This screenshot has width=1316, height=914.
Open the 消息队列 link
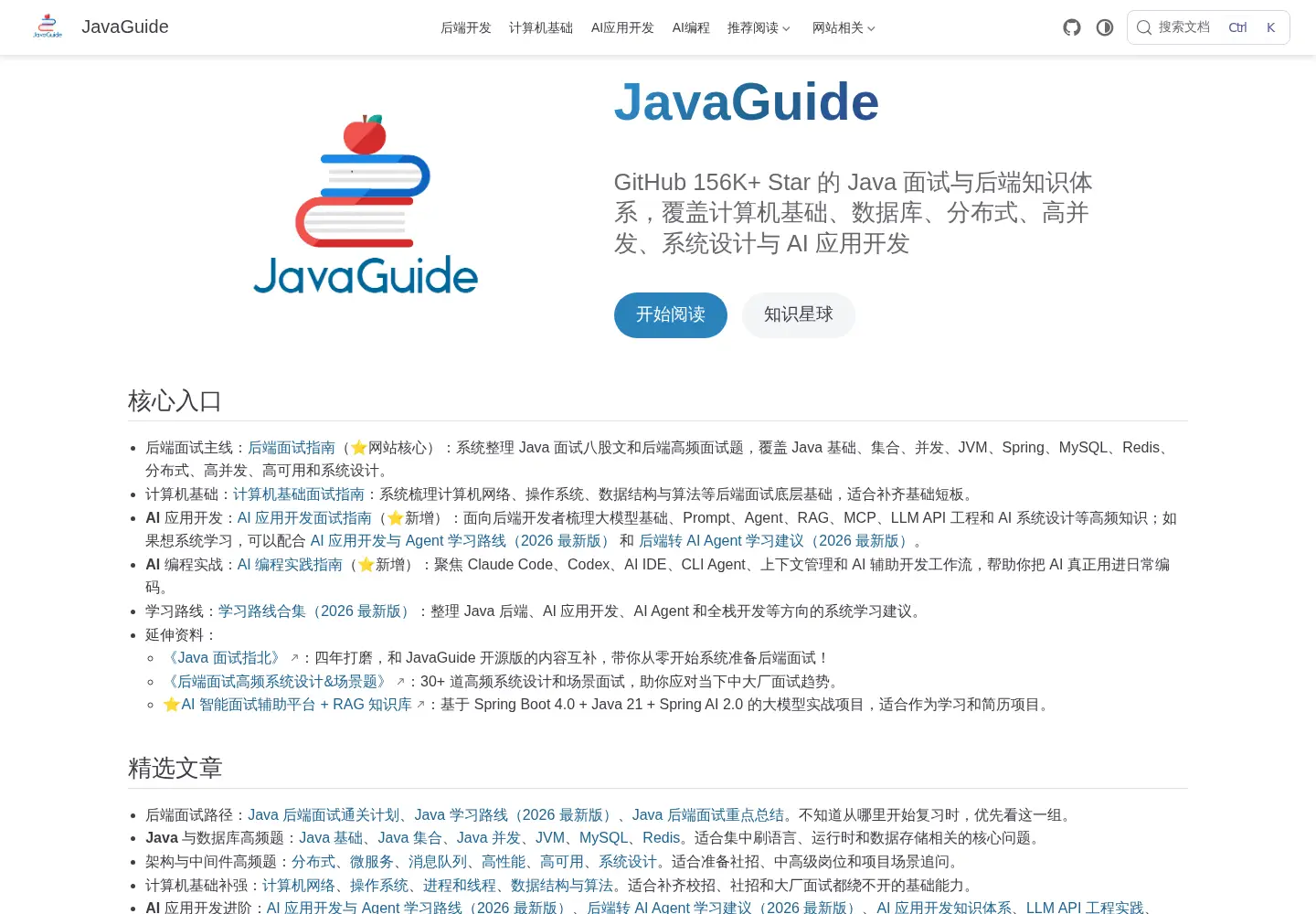[x=438, y=862]
